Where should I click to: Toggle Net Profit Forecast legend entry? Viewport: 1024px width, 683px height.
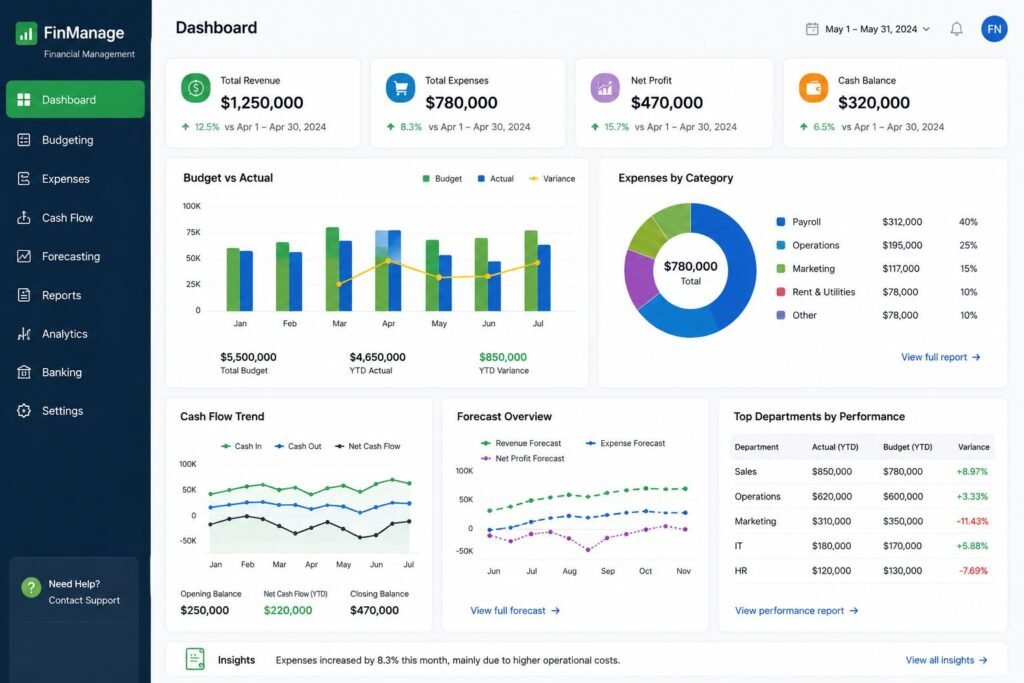(x=522, y=458)
